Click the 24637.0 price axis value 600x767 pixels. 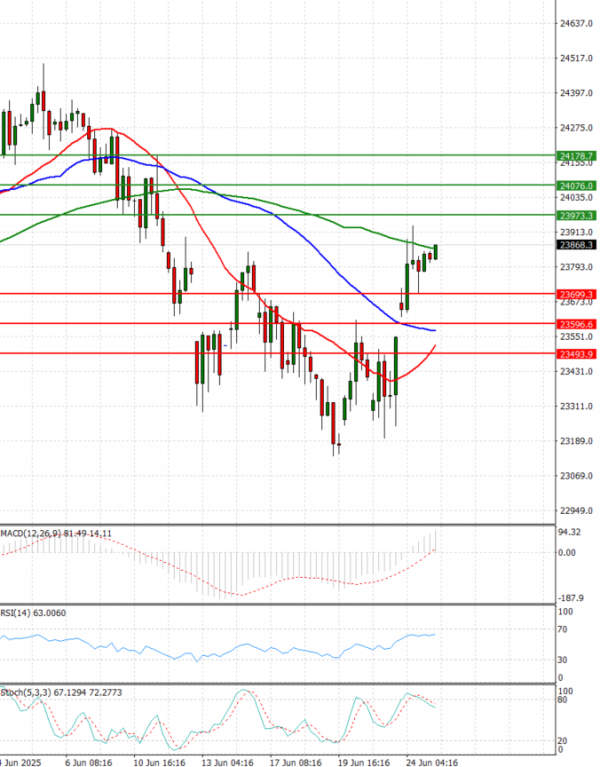pyautogui.click(x=576, y=23)
